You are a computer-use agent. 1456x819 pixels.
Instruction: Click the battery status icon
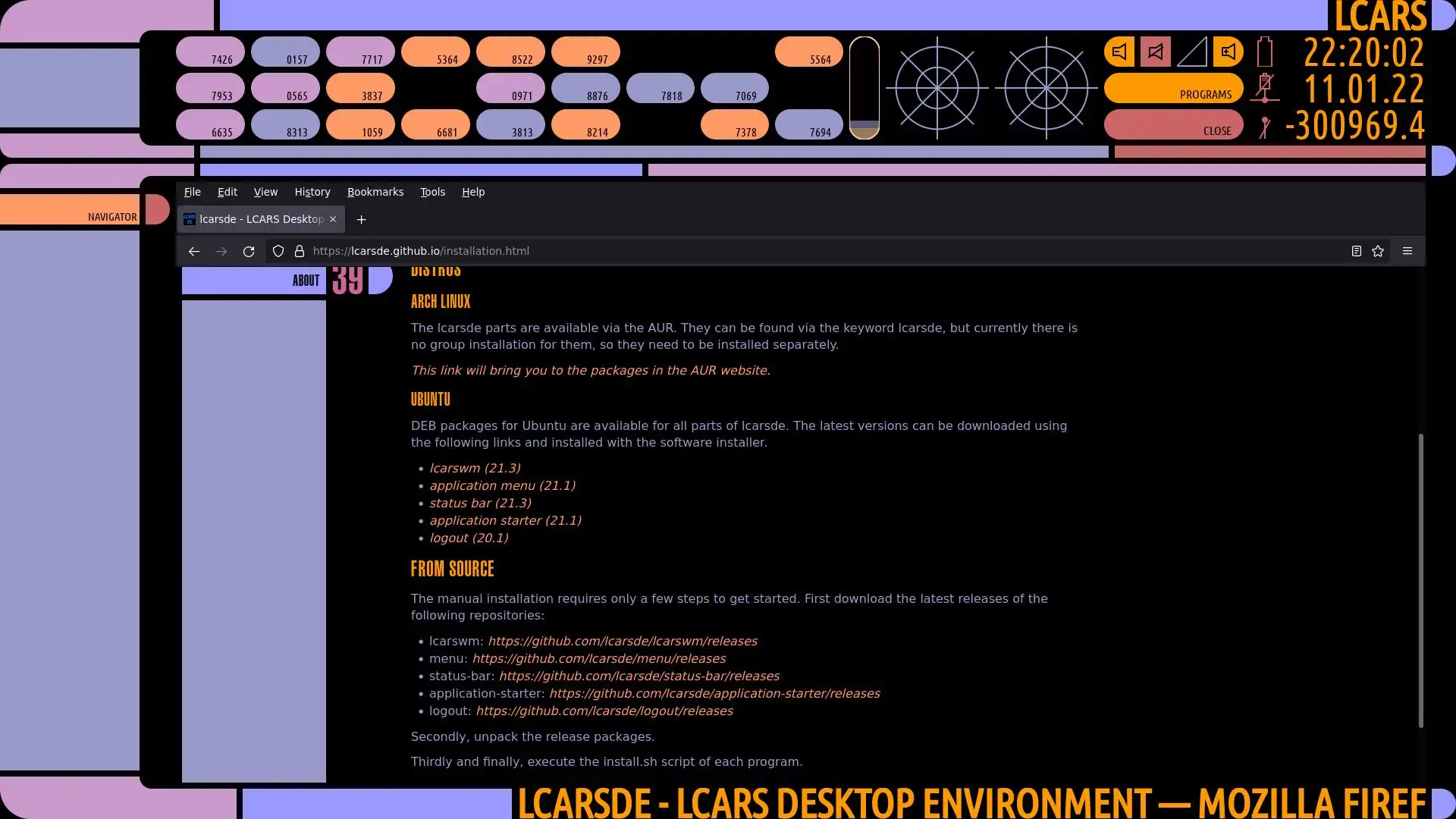coord(1264,52)
